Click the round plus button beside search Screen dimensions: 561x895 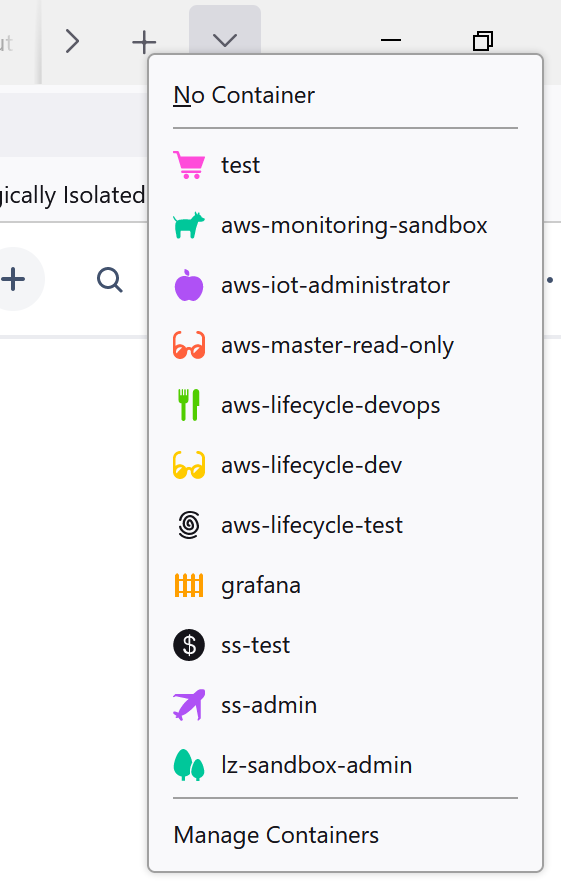click(14, 279)
